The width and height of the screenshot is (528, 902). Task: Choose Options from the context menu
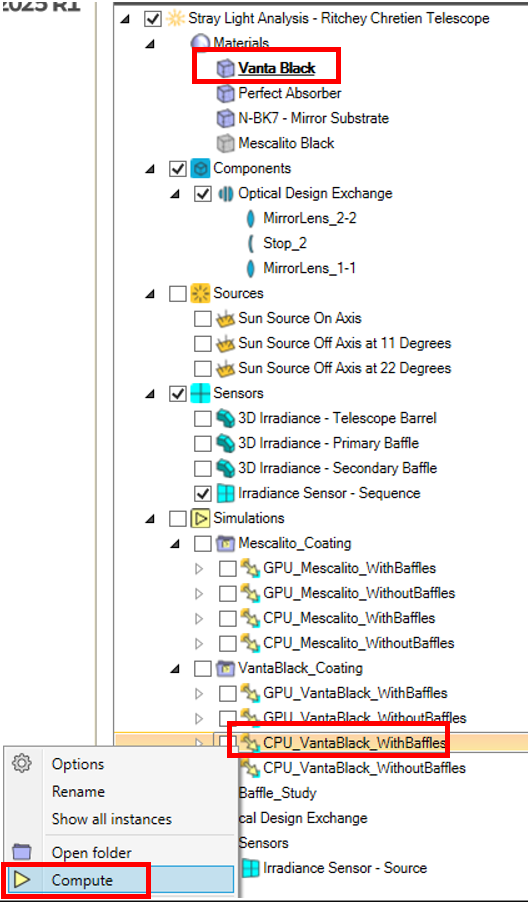point(78,765)
